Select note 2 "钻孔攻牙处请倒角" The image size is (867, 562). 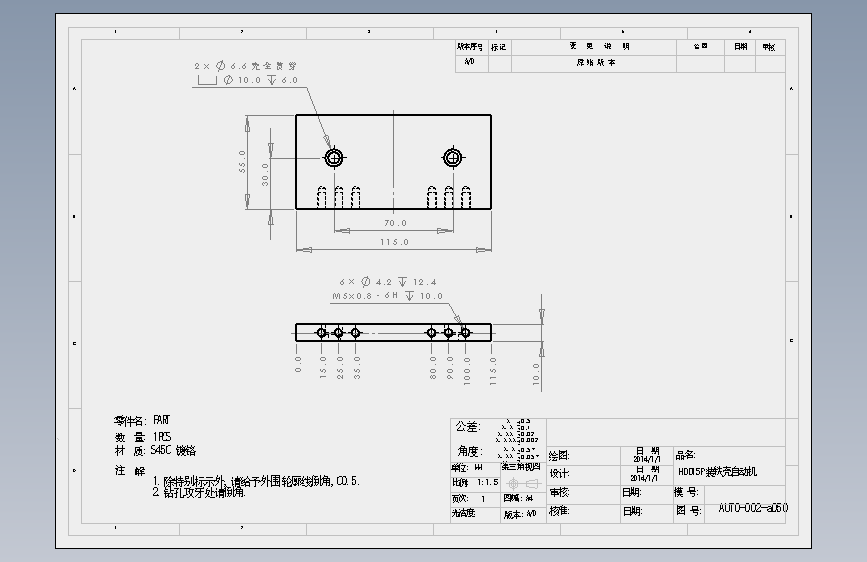point(199,492)
